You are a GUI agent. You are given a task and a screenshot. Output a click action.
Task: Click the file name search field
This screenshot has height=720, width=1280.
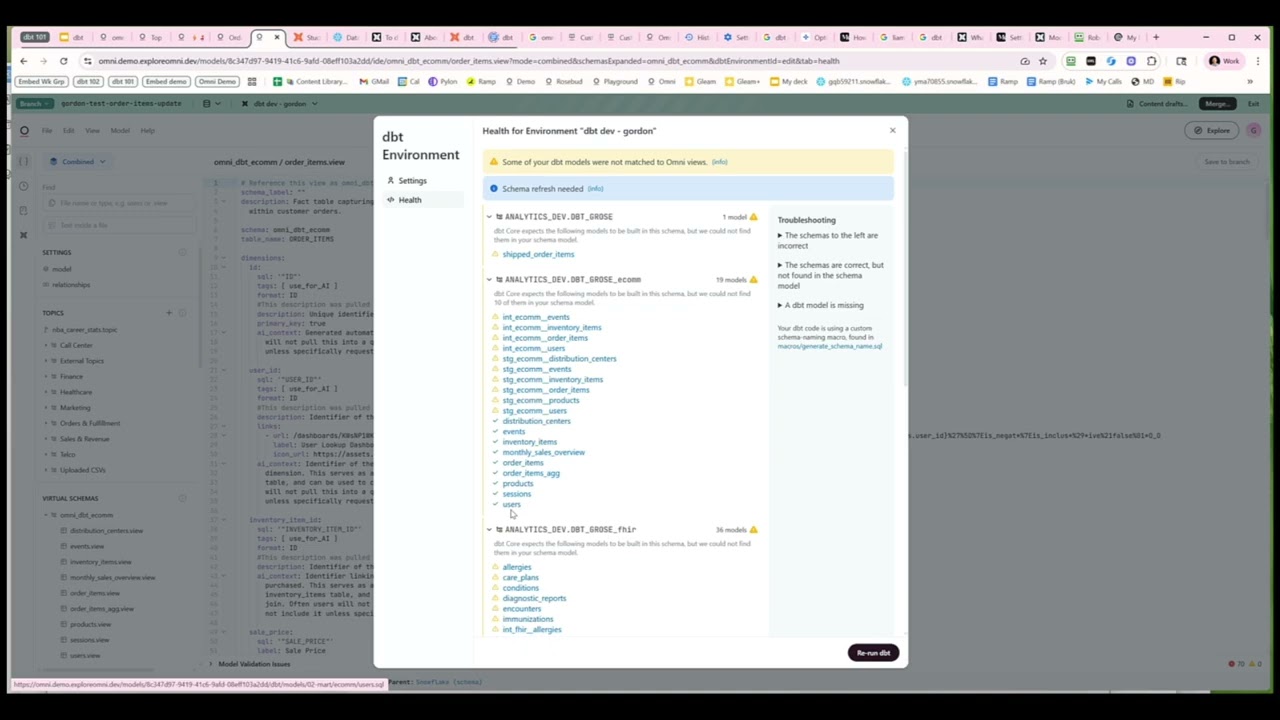pos(120,203)
